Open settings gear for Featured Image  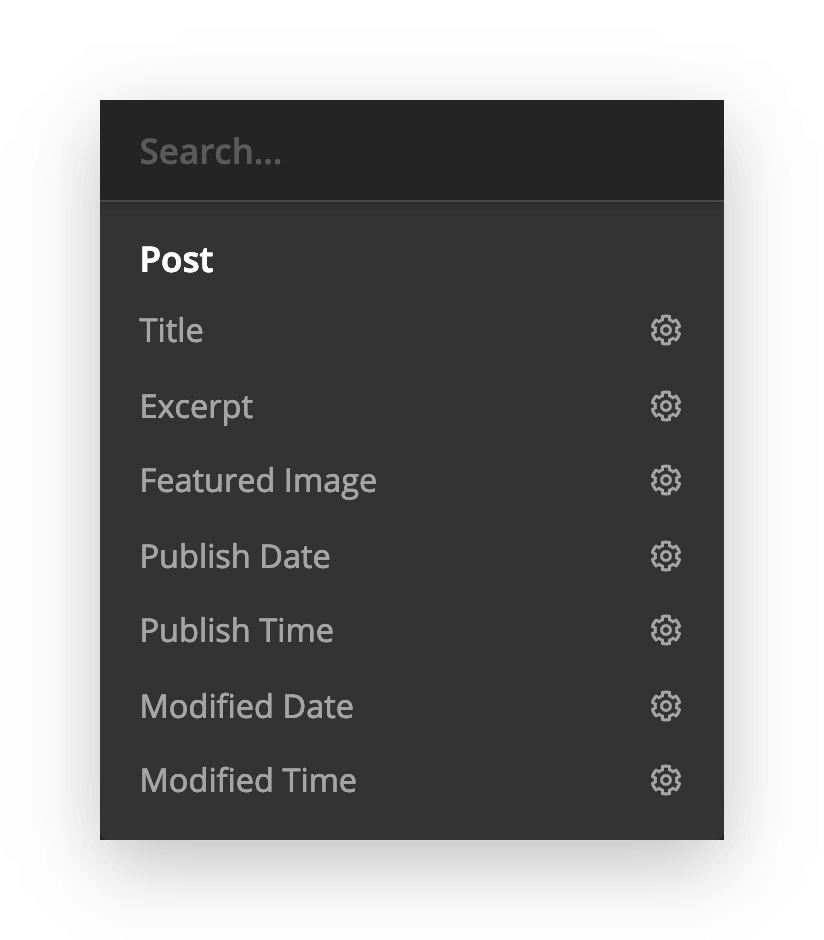click(666, 480)
